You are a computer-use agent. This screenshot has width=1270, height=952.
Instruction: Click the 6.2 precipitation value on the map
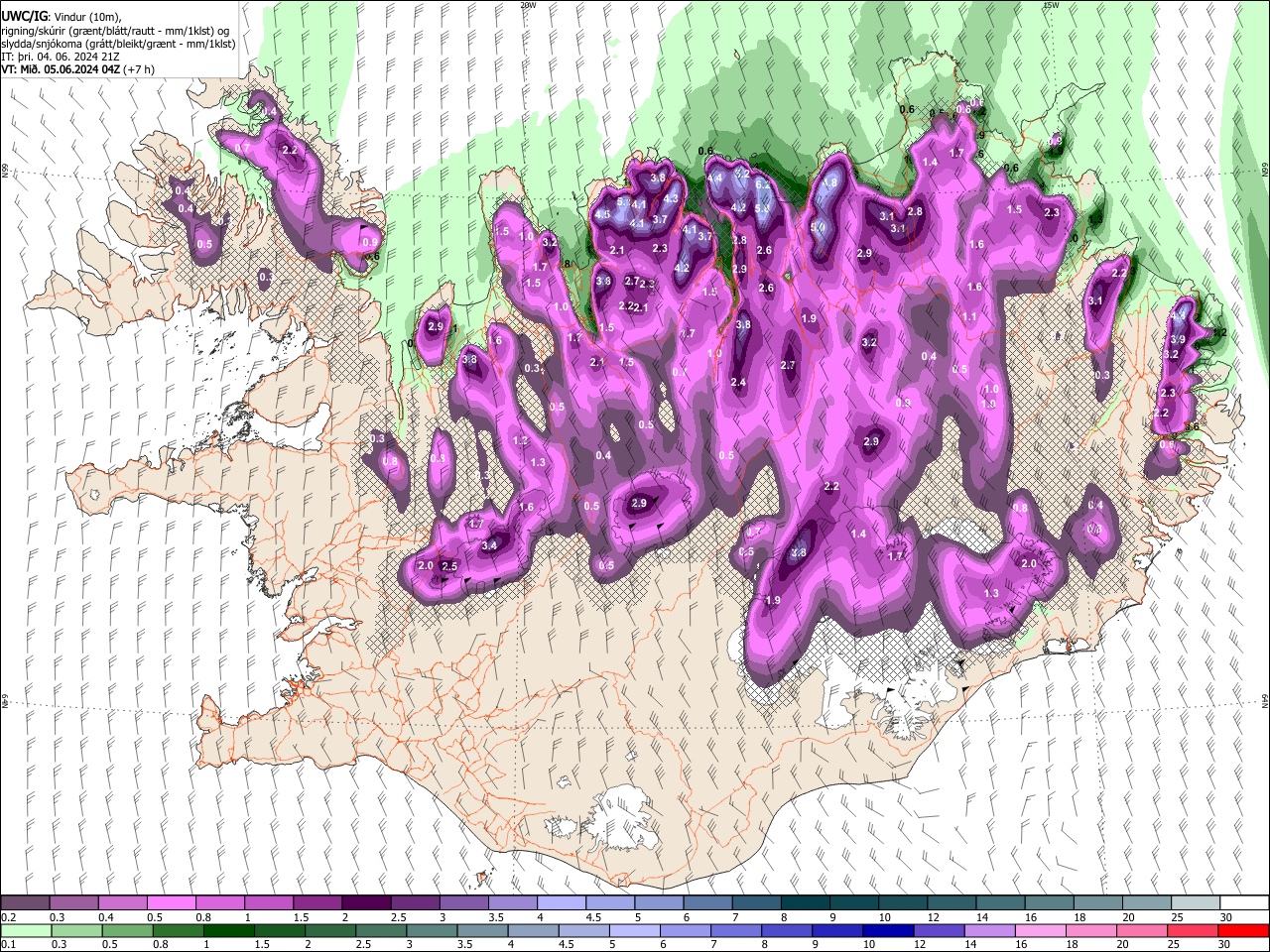763,183
